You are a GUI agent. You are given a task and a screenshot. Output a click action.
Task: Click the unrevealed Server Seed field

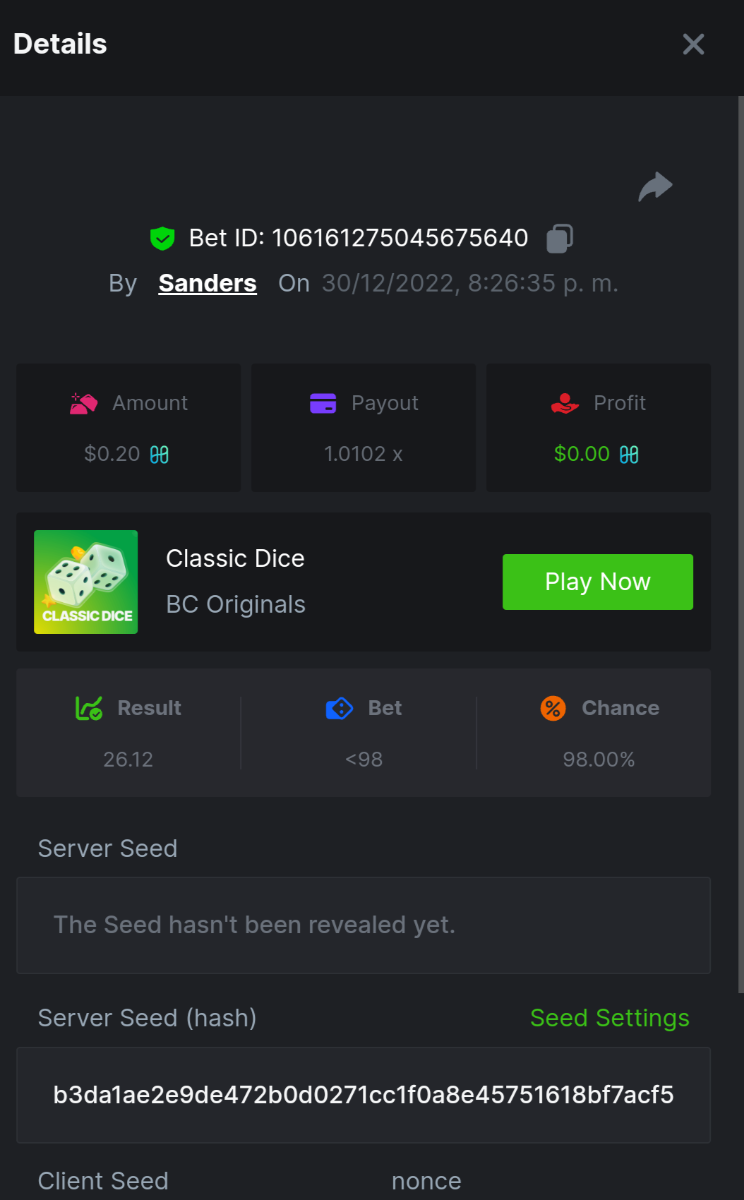click(363, 925)
